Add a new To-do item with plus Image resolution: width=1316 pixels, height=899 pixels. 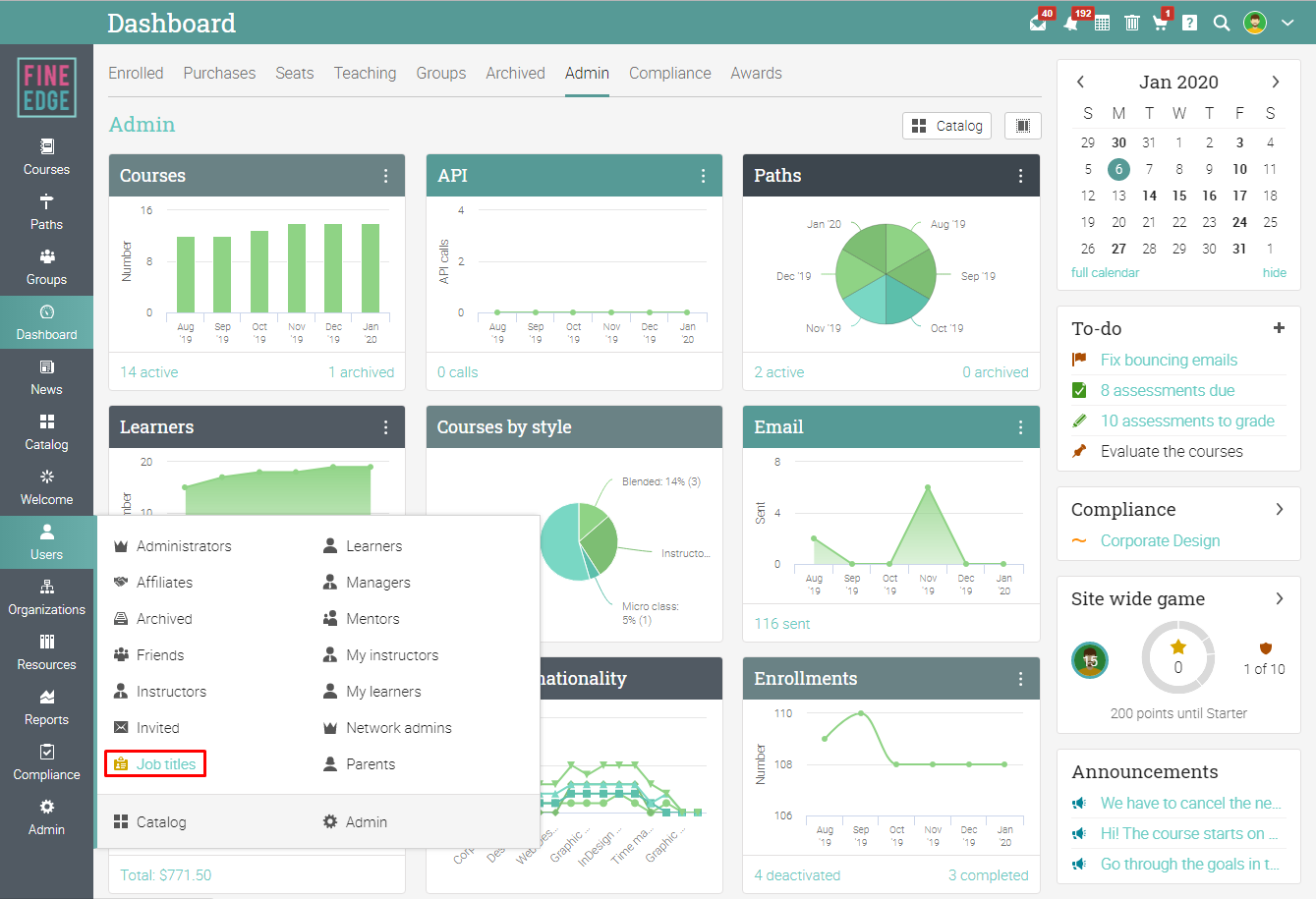1279,328
